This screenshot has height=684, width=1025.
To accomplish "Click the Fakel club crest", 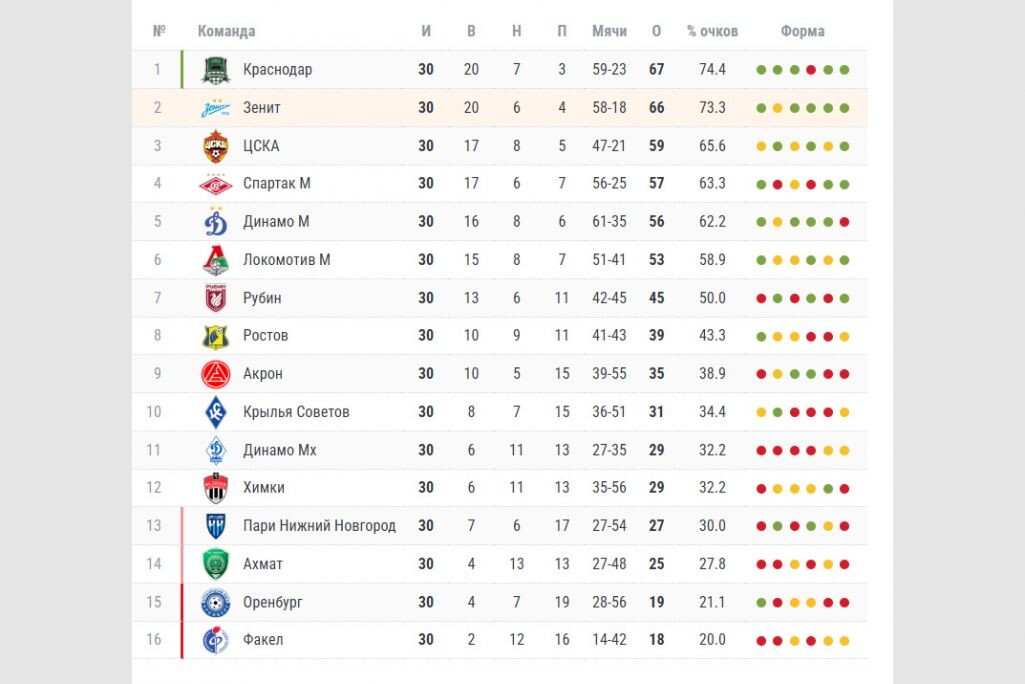I will point(216,640).
